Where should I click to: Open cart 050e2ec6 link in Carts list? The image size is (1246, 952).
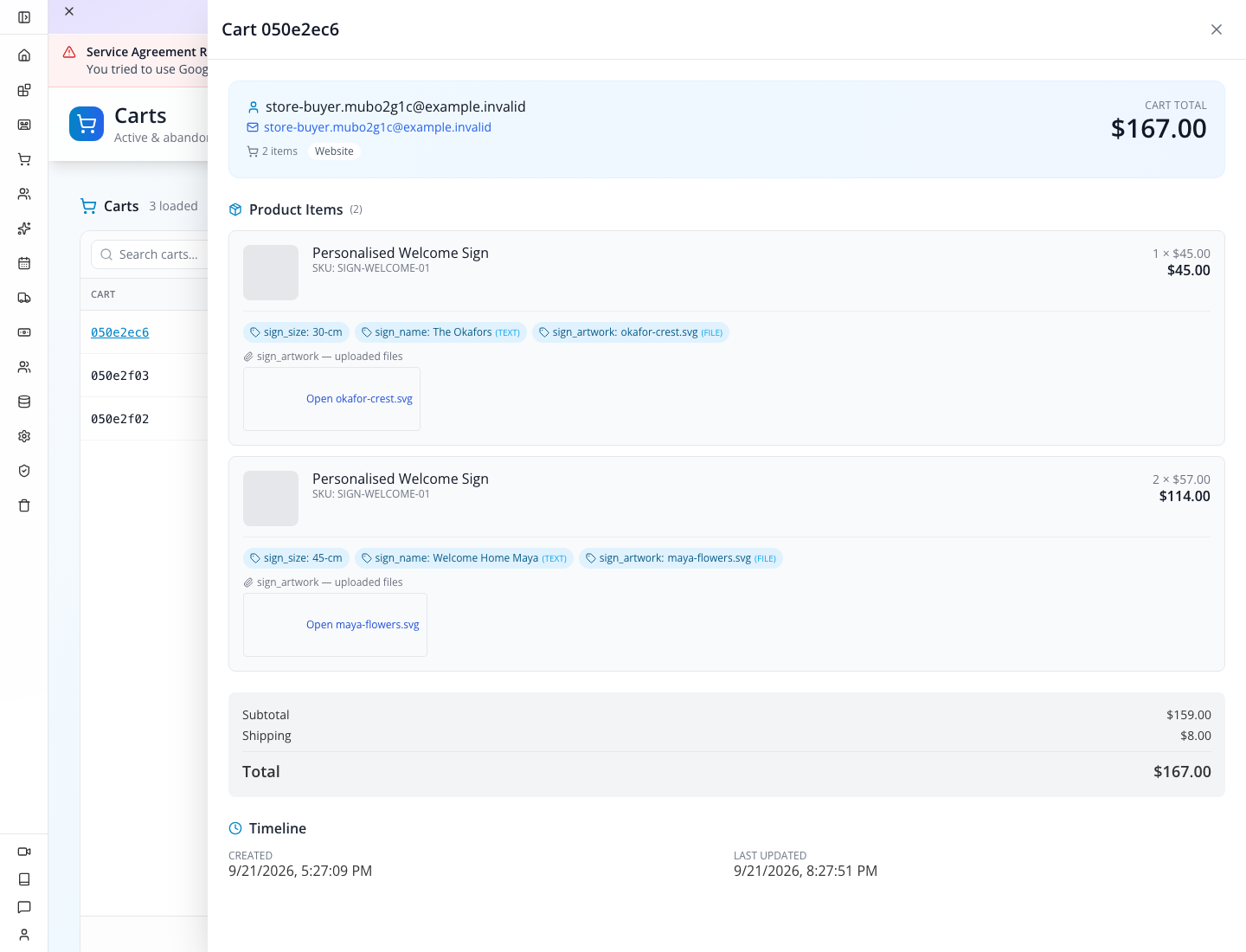click(x=120, y=332)
